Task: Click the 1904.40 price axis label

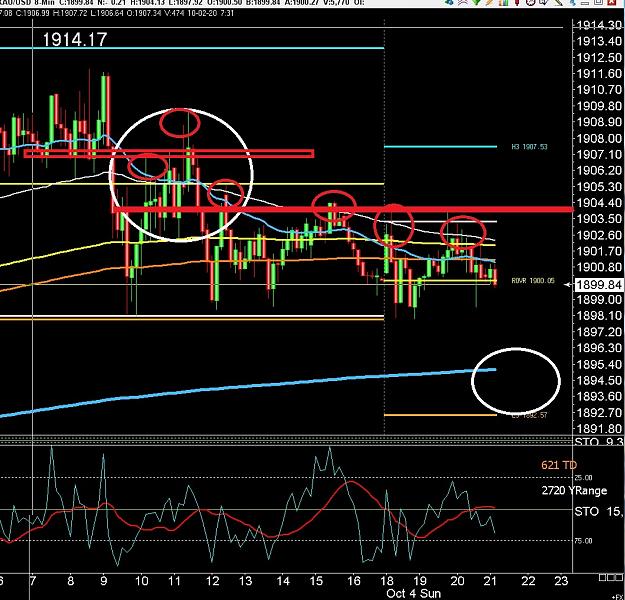Action: (x=599, y=203)
